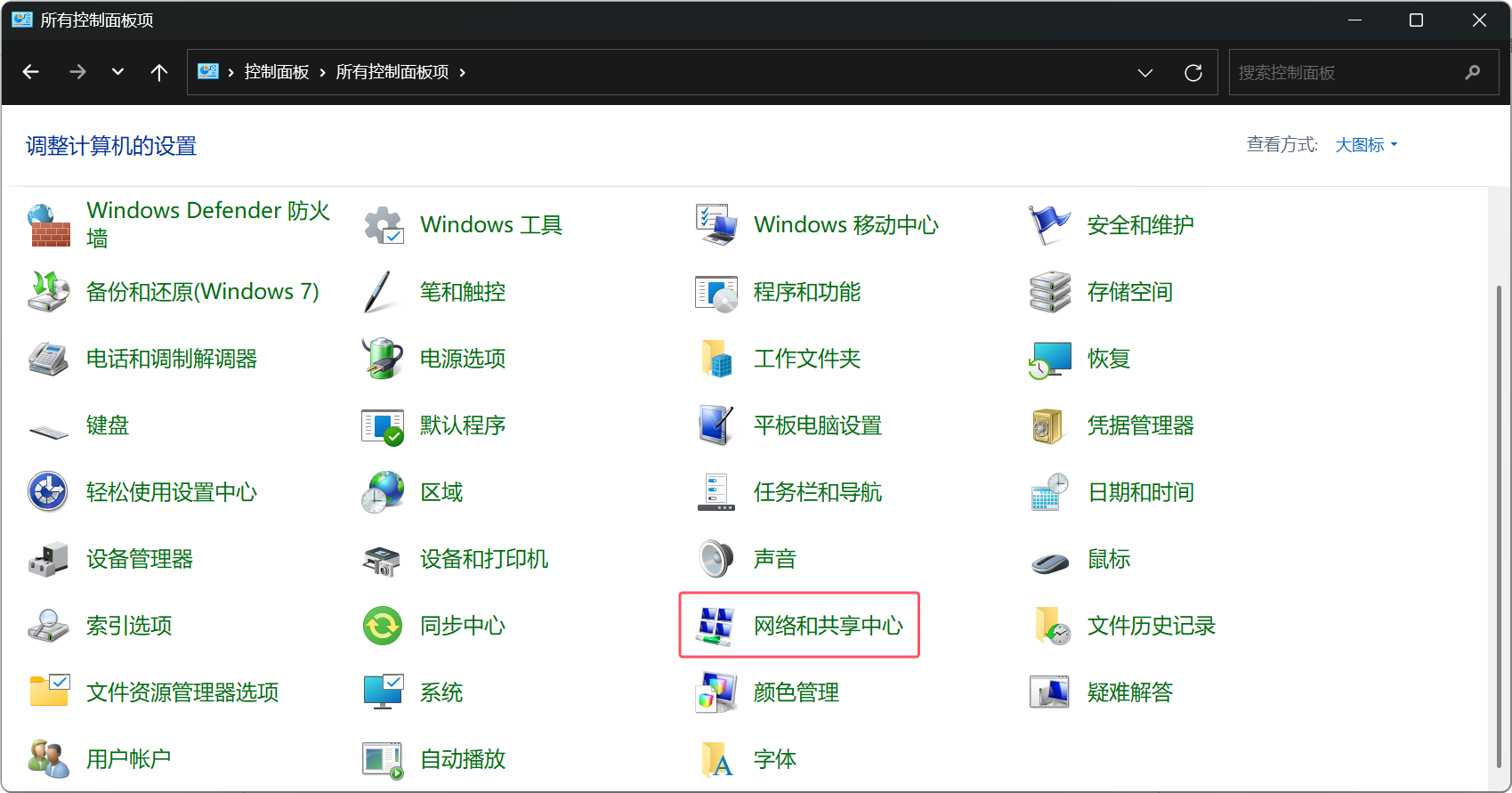Click the search magnifier icon
Screen dimensions: 1512x793
point(1473,73)
